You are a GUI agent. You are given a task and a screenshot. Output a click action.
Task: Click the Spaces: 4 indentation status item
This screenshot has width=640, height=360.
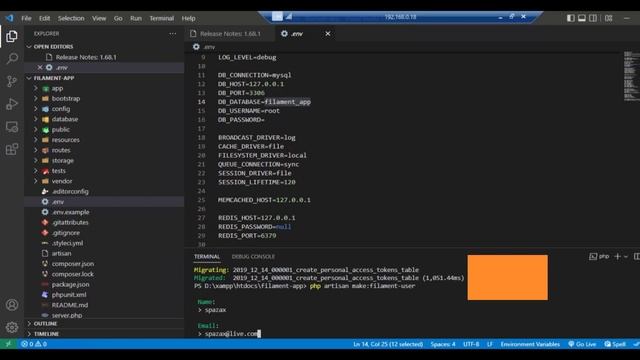tap(443, 344)
